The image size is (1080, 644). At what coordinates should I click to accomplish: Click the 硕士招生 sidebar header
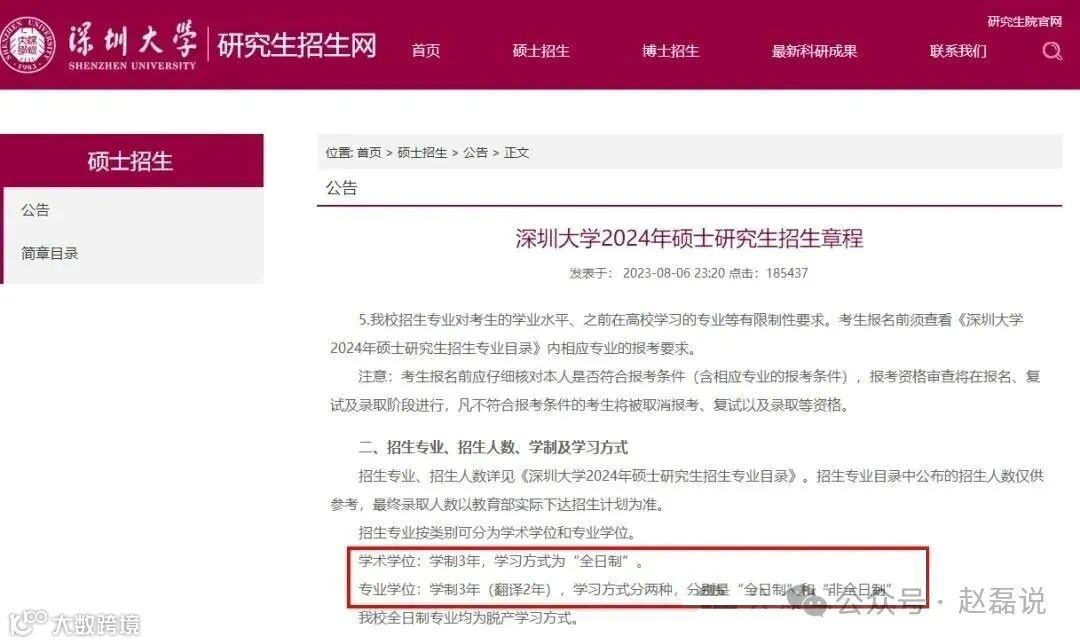point(132,160)
